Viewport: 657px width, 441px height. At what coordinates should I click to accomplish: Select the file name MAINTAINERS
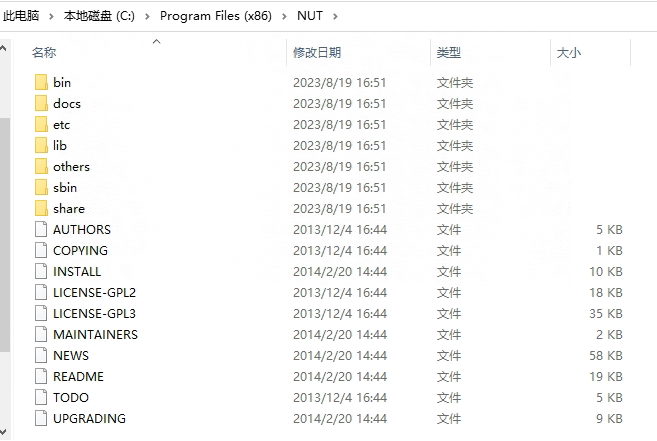(x=96, y=334)
